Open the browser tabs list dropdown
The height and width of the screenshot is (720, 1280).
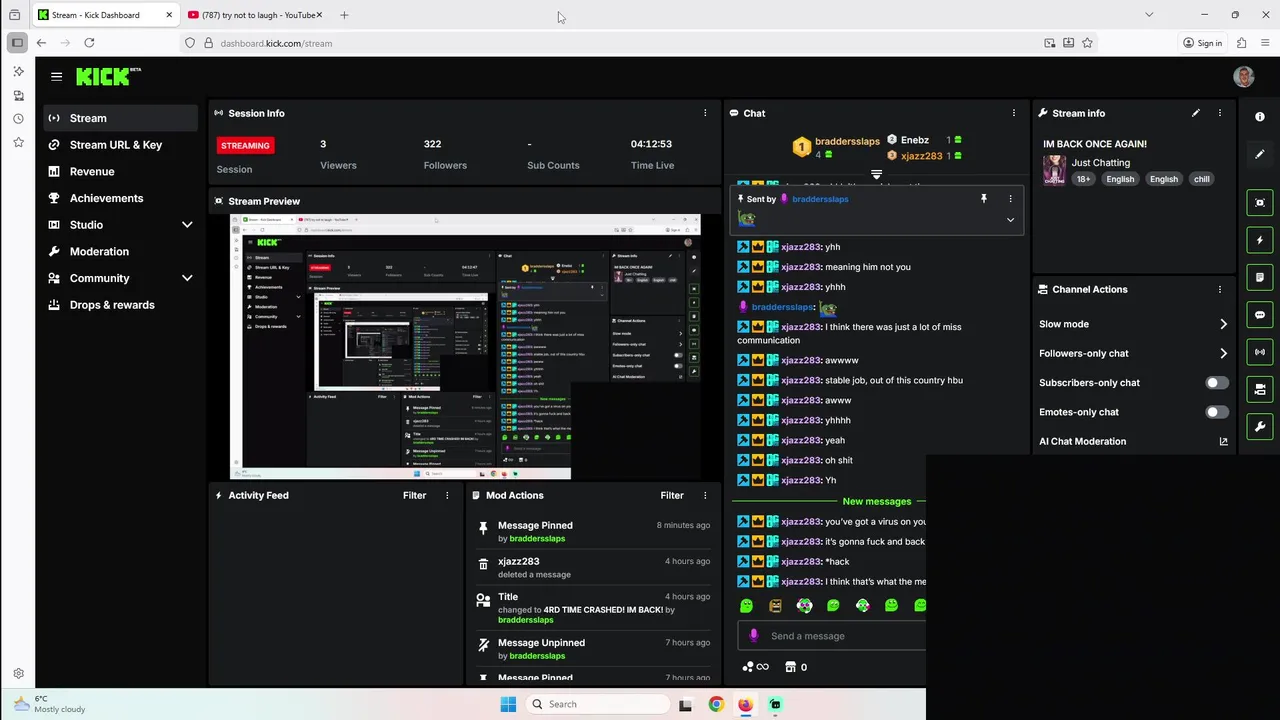[x=1149, y=15]
